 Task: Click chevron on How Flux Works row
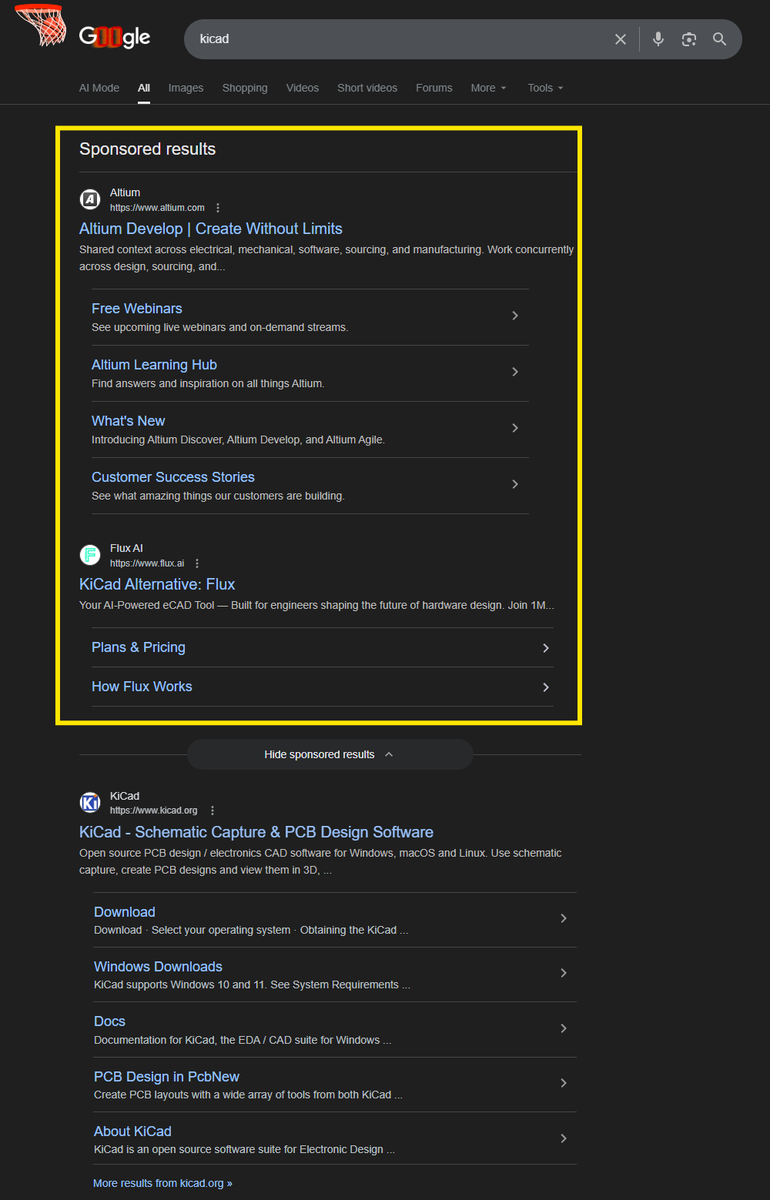(x=546, y=687)
